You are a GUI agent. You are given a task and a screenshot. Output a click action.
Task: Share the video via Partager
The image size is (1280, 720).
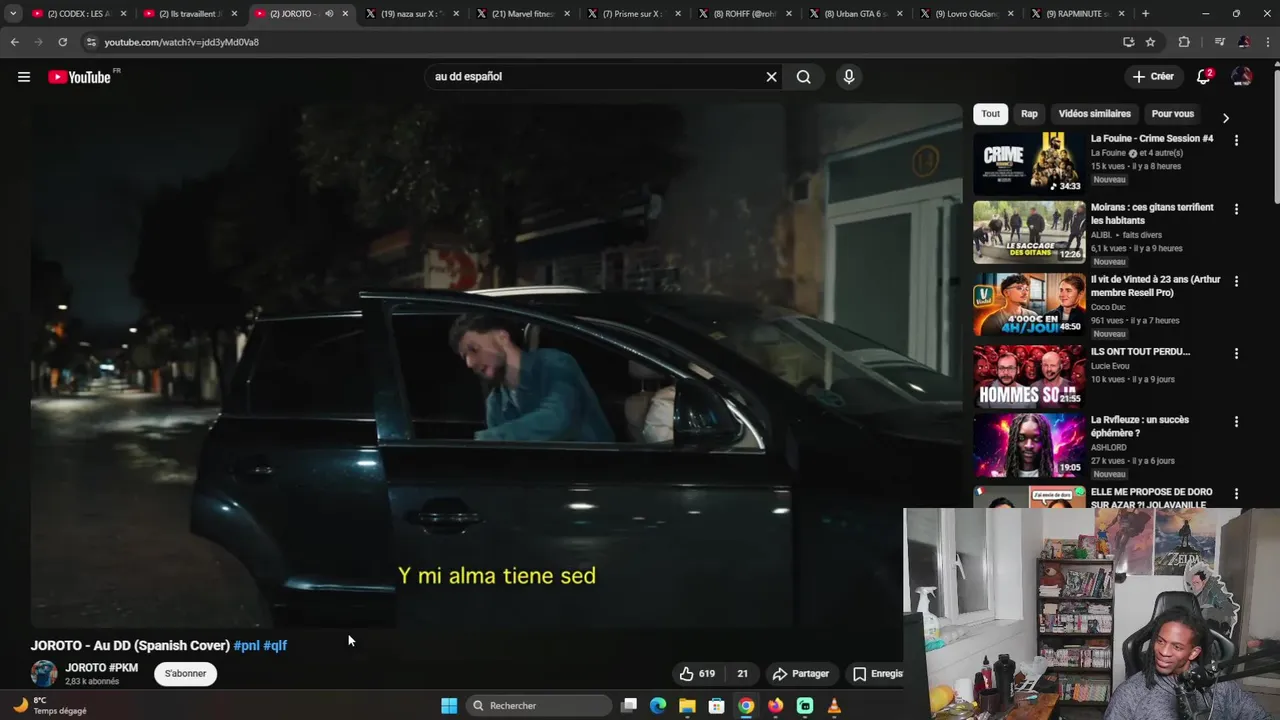801,674
